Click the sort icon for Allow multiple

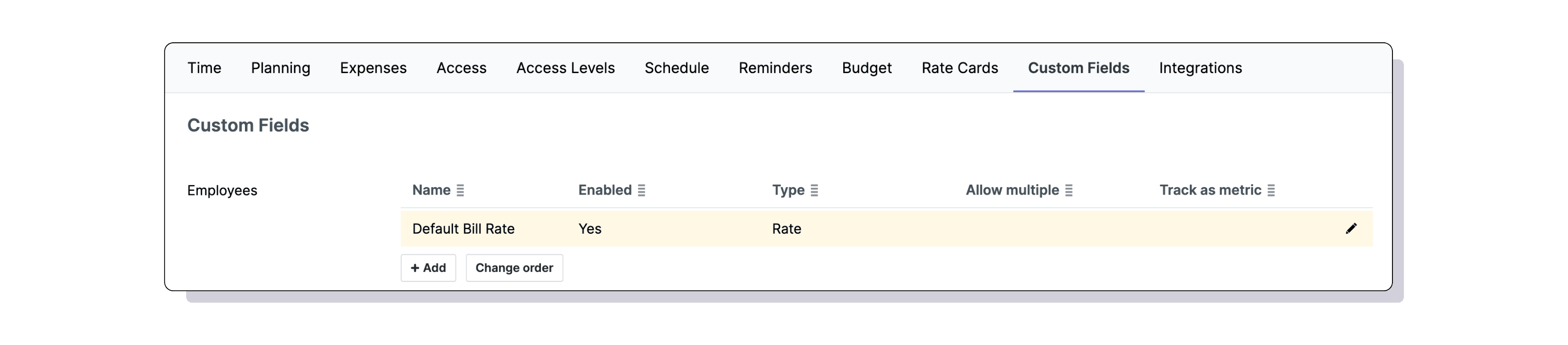pyautogui.click(x=1069, y=190)
